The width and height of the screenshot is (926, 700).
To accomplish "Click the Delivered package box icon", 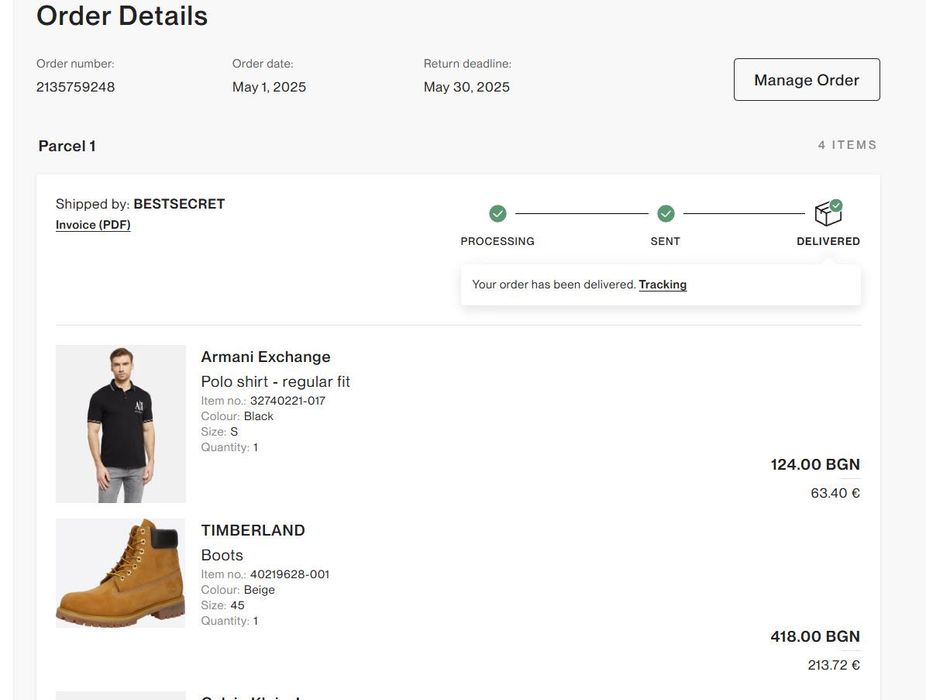I will 828,213.
